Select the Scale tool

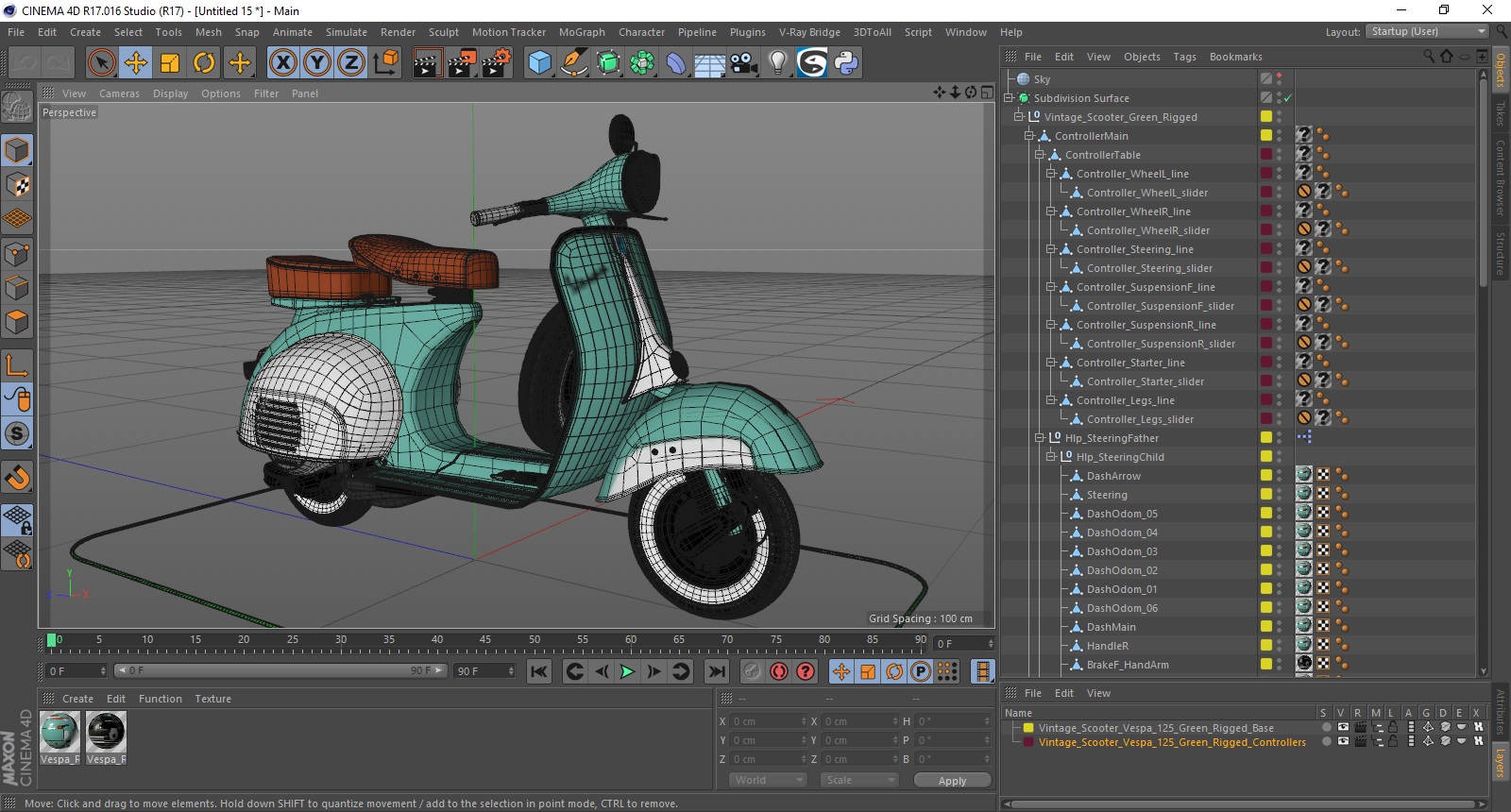coord(170,63)
